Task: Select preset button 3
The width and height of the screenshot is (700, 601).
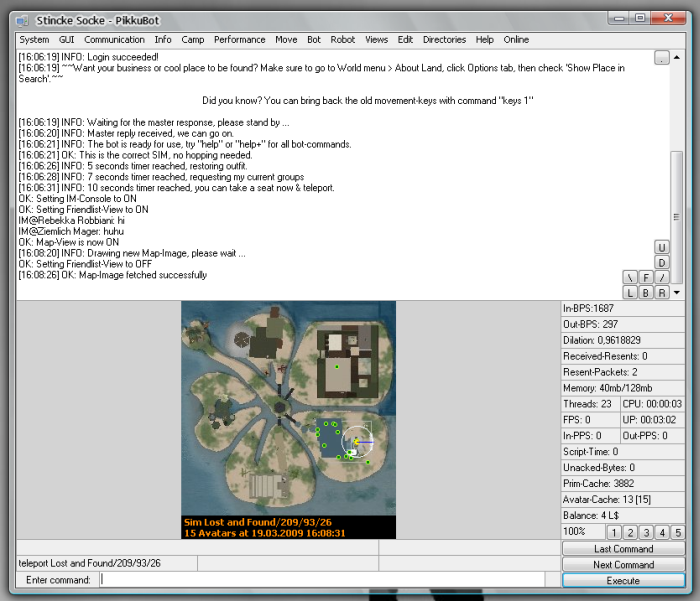Action: coord(646,533)
